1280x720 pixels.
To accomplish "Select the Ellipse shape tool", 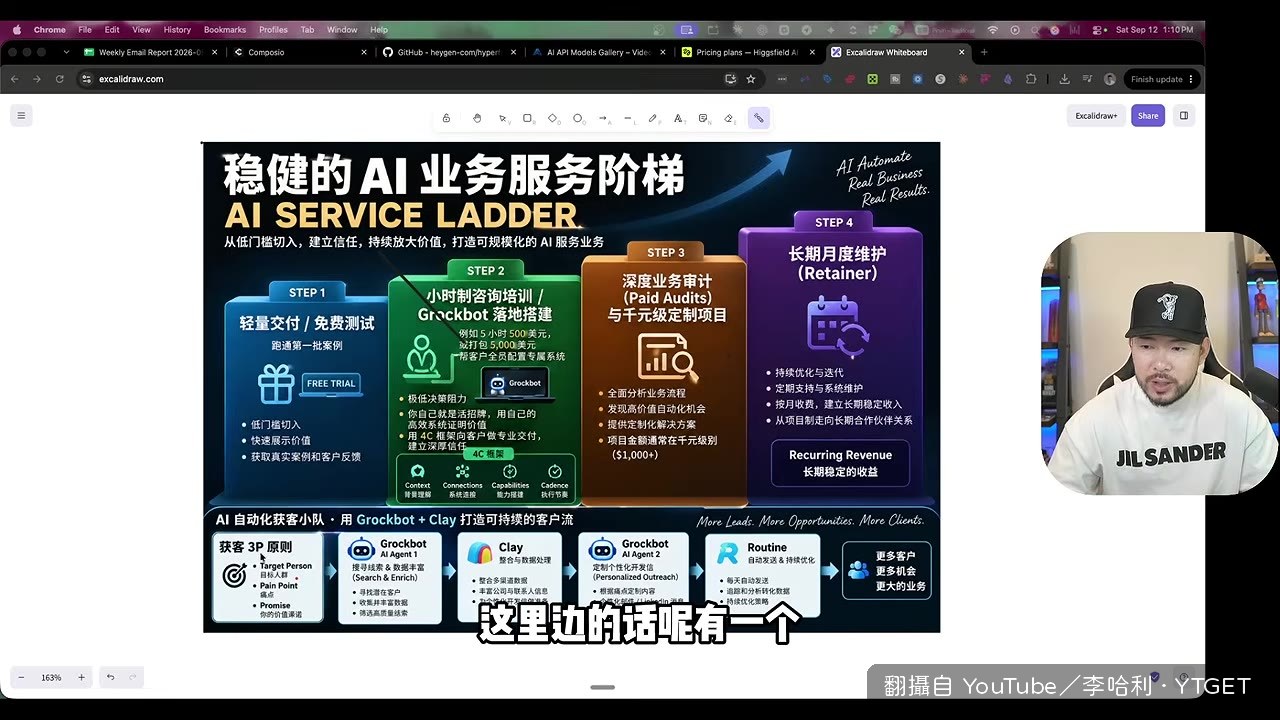I will pyautogui.click(x=578, y=118).
